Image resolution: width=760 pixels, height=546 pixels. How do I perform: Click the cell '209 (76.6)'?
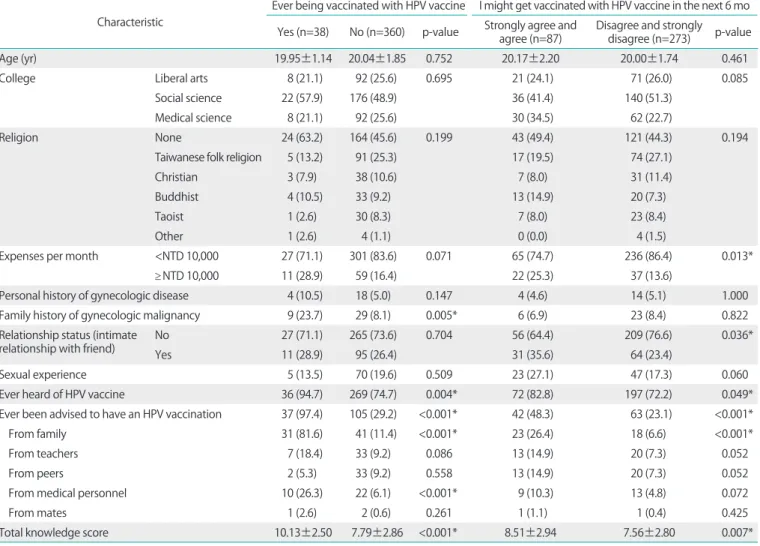click(649, 335)
